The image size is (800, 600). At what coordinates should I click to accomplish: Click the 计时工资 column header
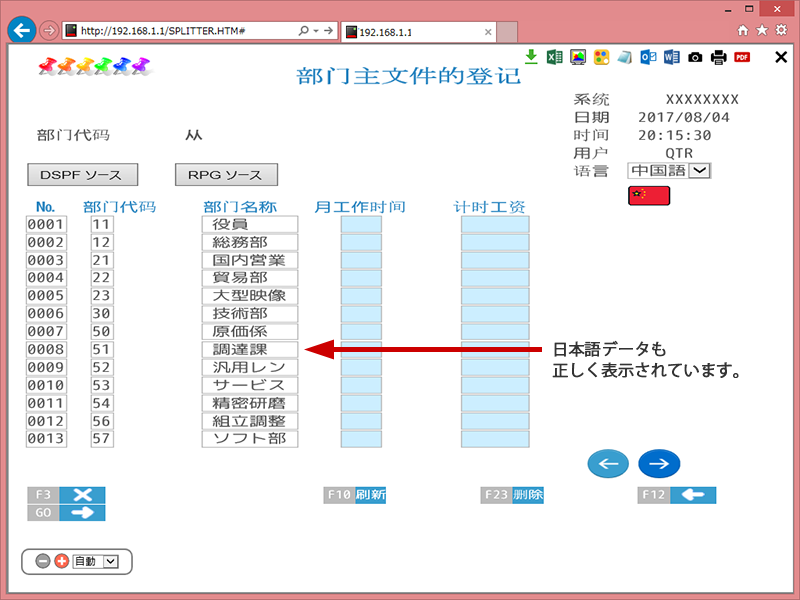(x=490, y=207)
